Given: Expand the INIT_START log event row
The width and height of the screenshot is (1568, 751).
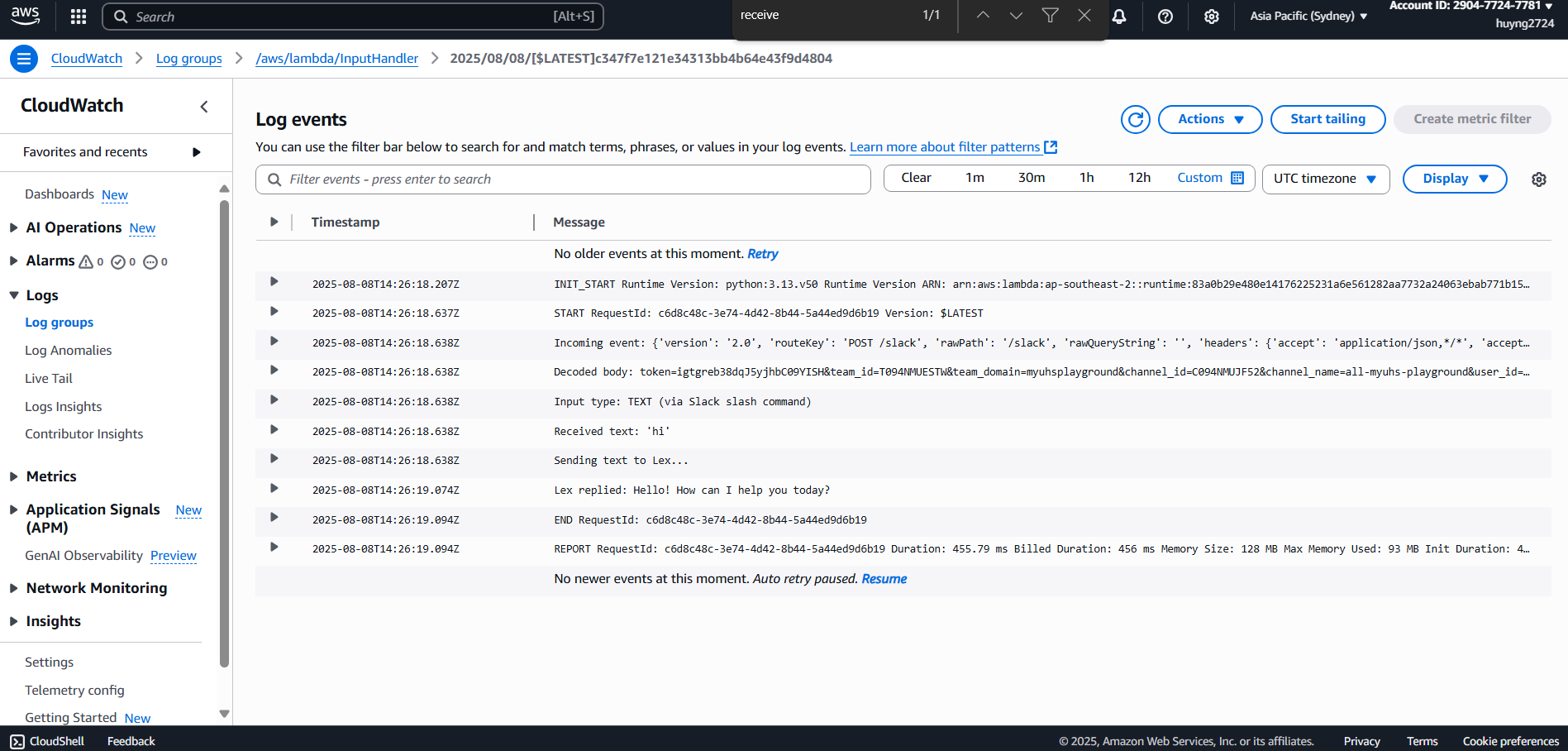Looking at the screenshot, I should [x=274, y=282].
